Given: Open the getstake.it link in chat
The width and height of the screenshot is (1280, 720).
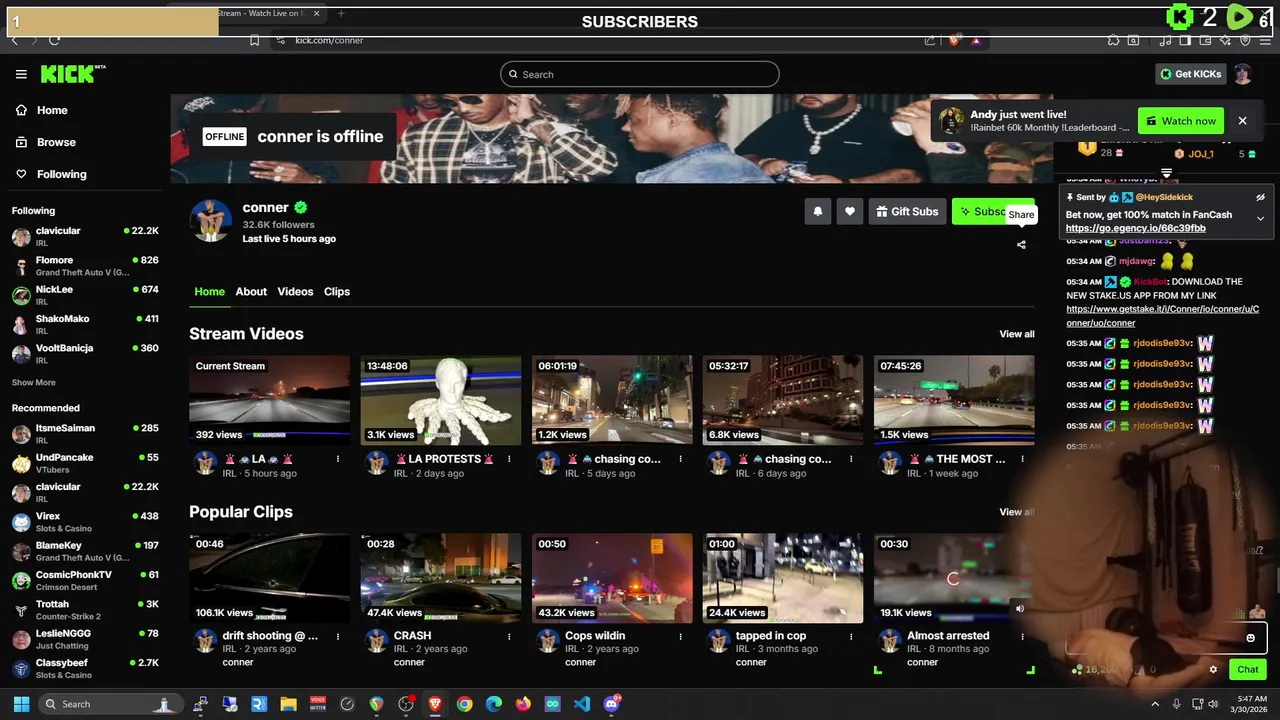Looking at the screenshot, I should [x=1162, y=316].
